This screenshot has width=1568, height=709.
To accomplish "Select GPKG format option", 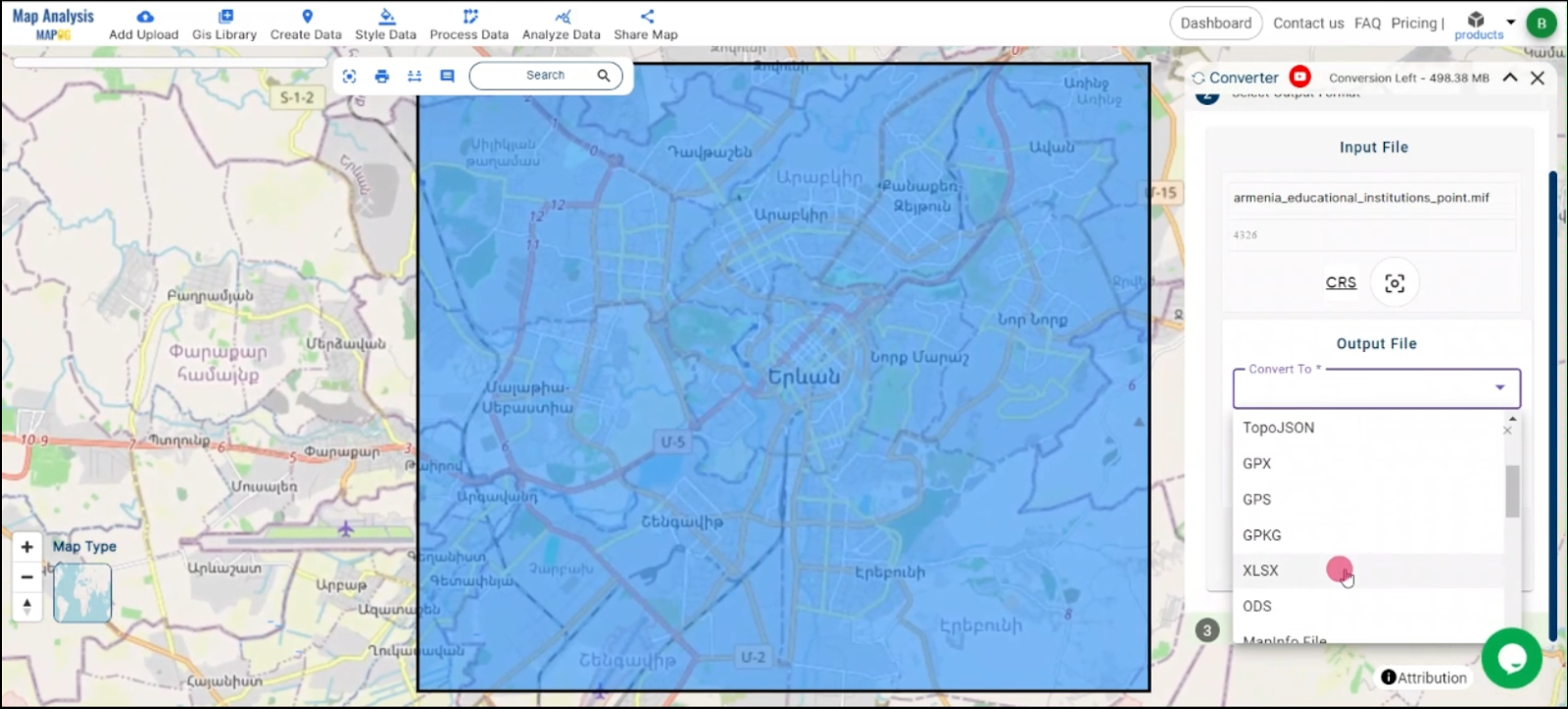I will pyautogui.click(x=1368, y=535).
